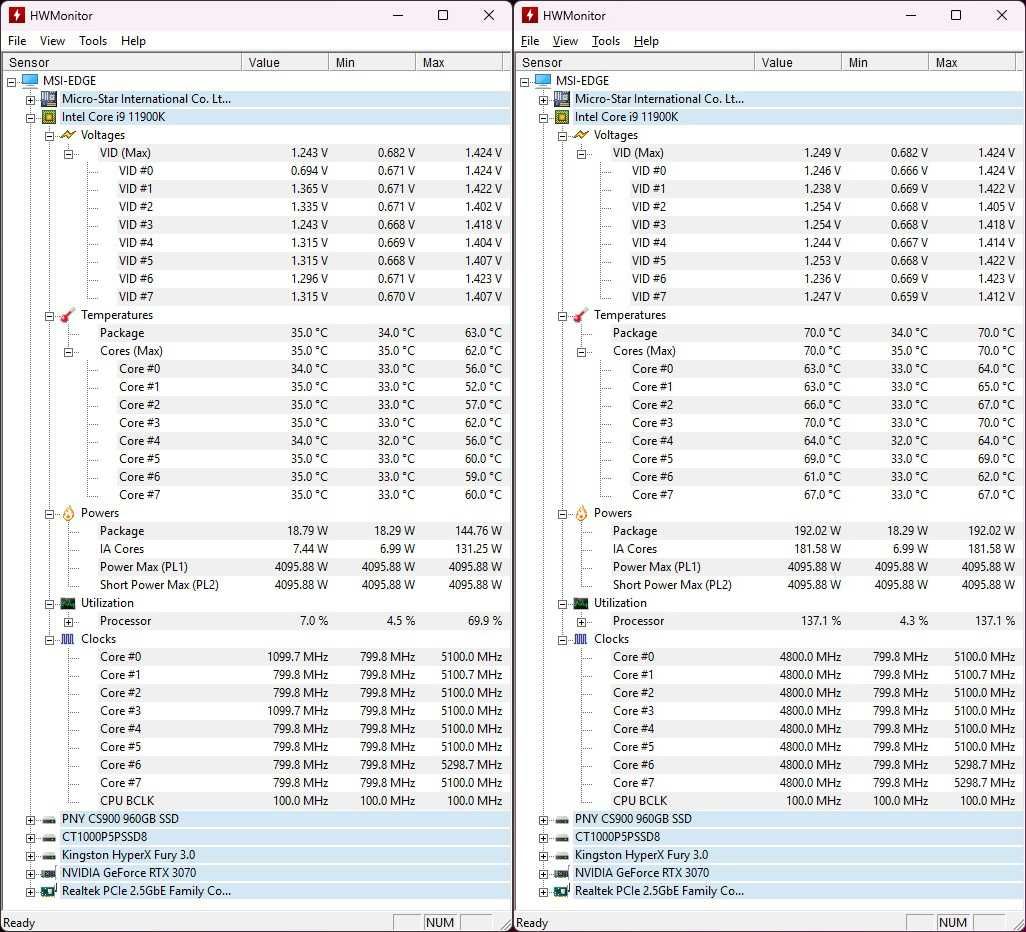
Task: Click Micro-Star motherboard icon in left window
Action: 48,99
